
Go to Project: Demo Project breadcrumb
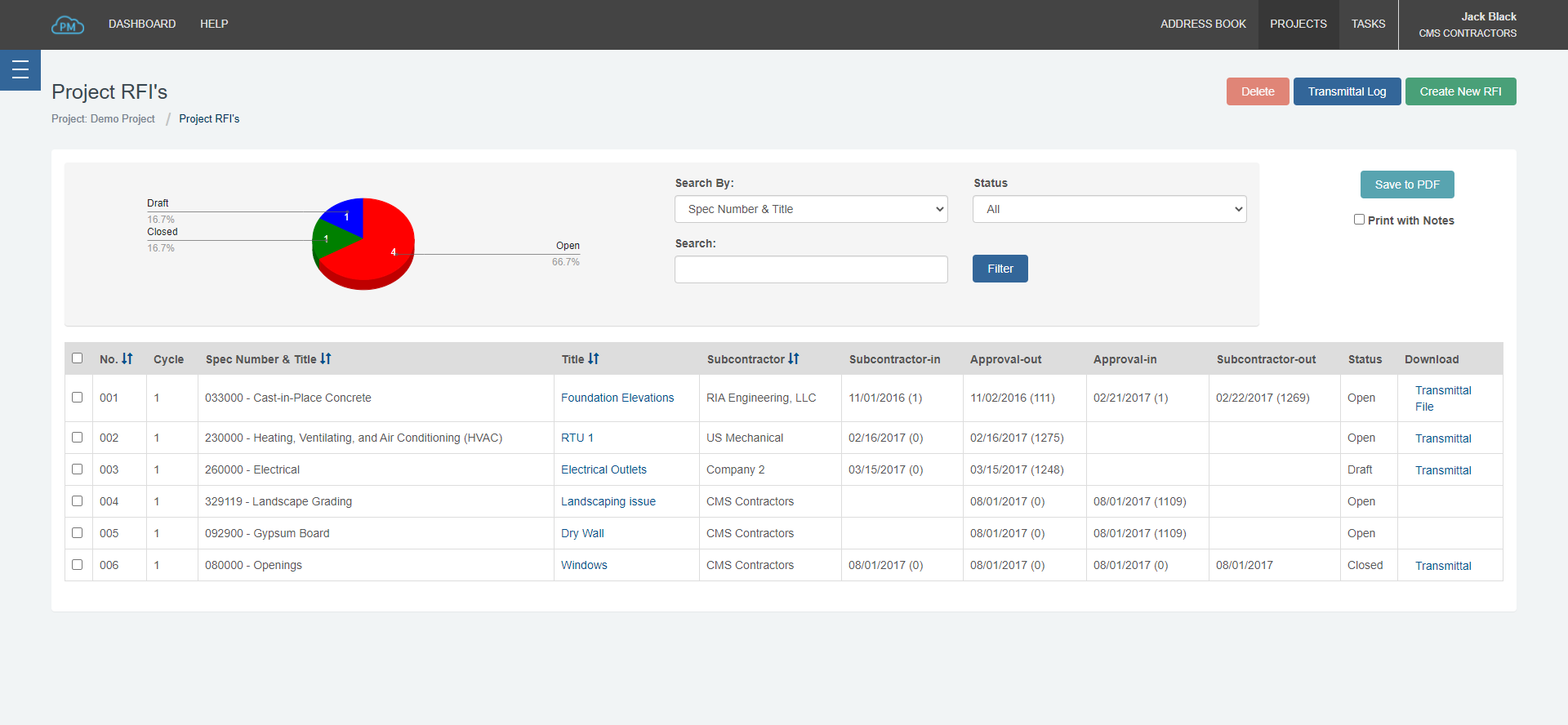tap(103, 118)
